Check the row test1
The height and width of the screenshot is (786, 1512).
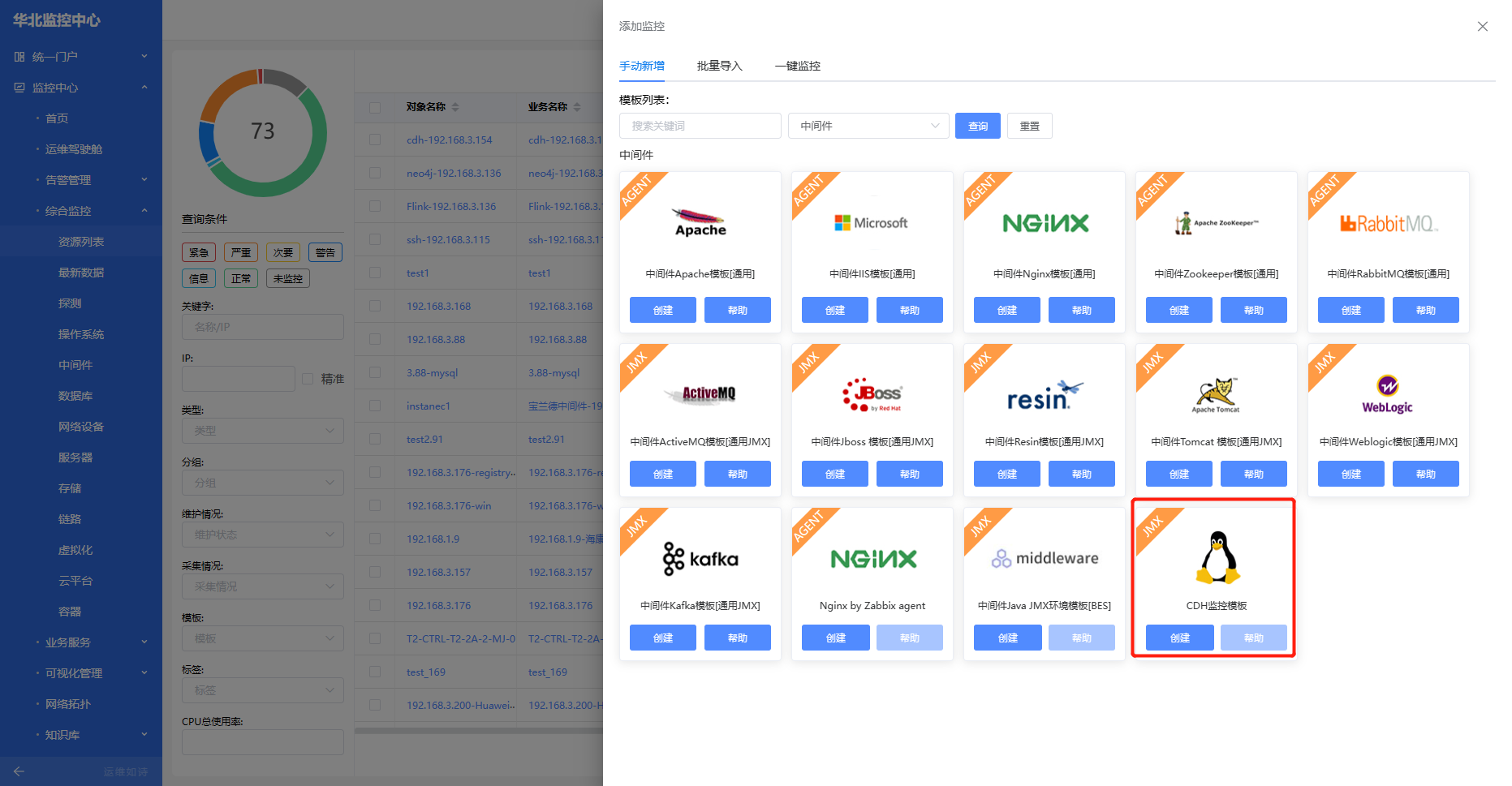pos(375,273)
